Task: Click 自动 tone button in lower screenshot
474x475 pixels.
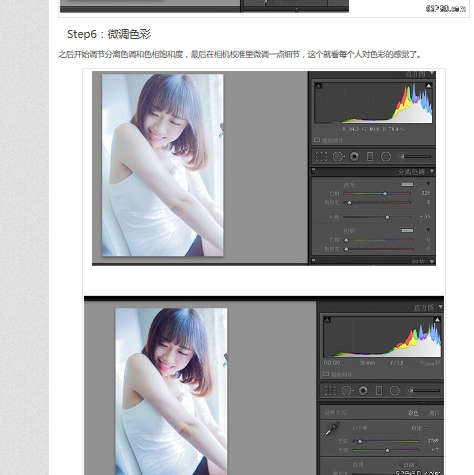Action: point(409,464)
